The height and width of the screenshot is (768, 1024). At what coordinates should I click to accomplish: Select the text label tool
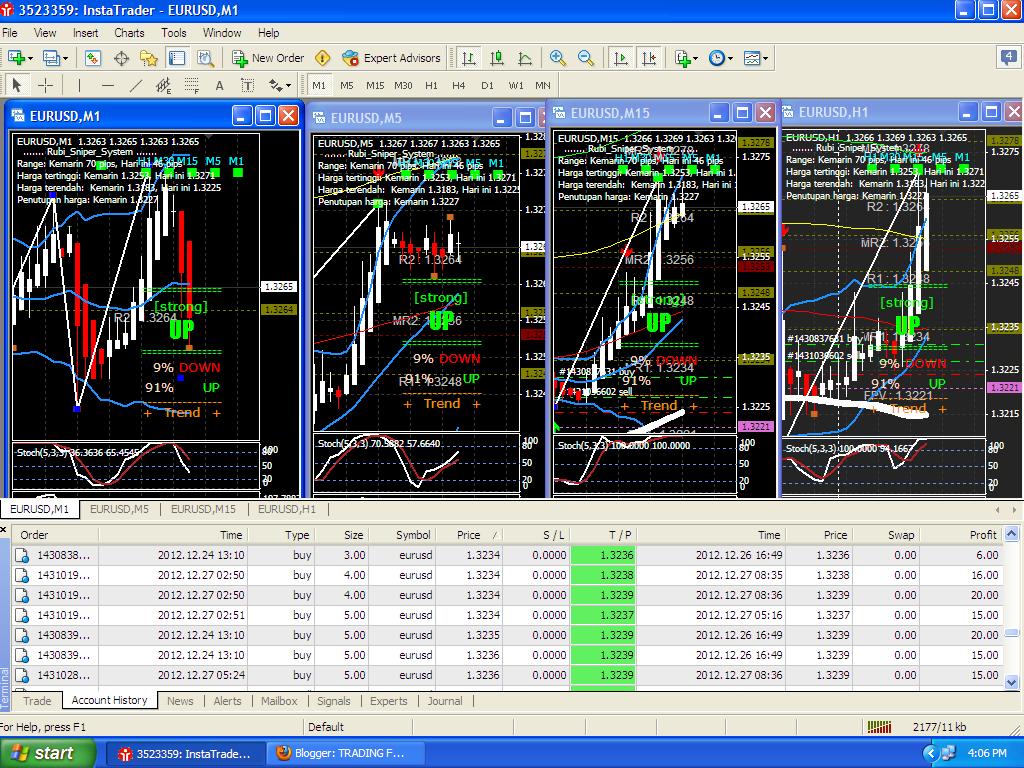pos(248,85)
